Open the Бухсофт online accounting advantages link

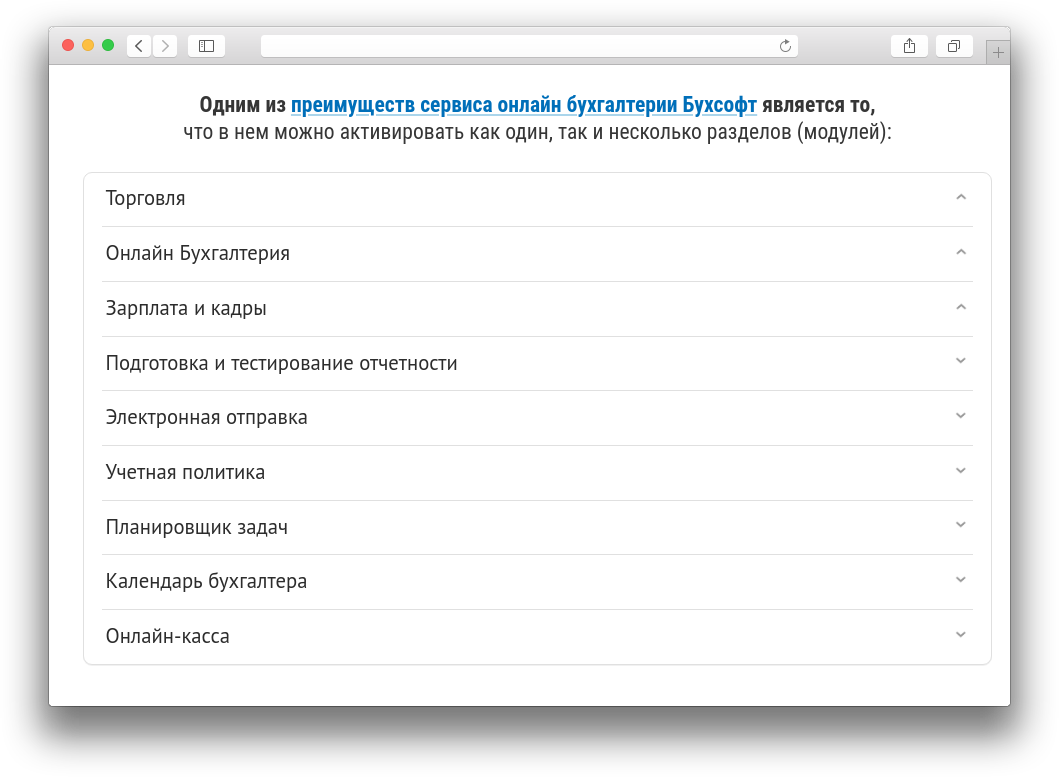pos(523,105)
